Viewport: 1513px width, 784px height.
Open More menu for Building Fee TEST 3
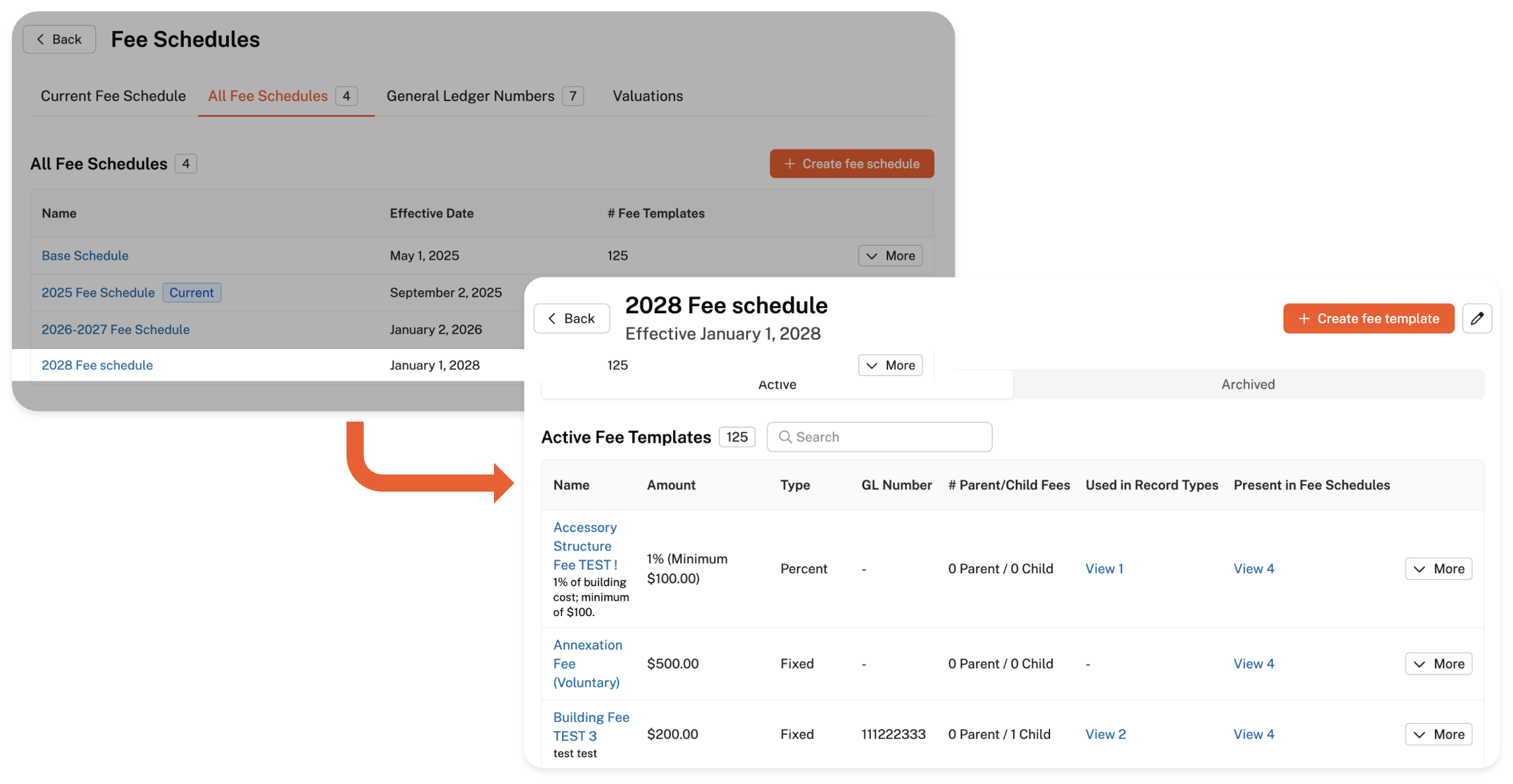tap(1438, 734)
